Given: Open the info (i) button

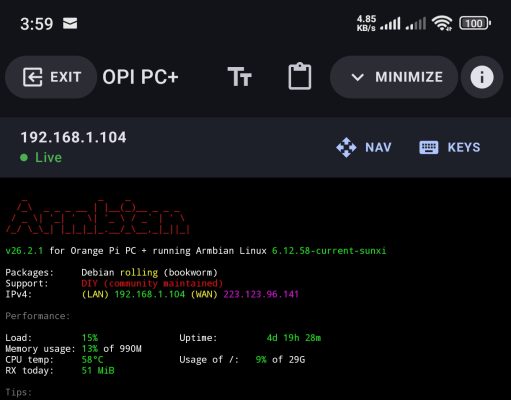Looking at the screenshot, I should 482,77.
